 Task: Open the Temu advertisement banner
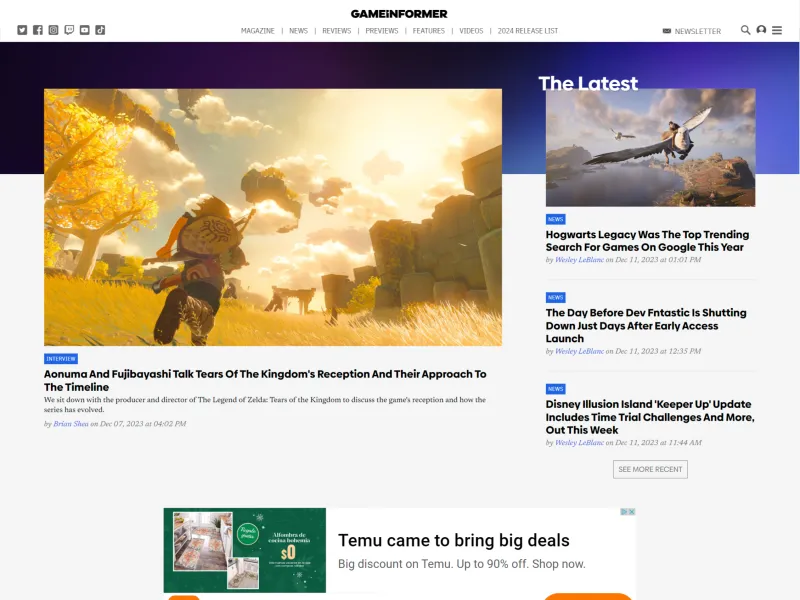pyautogui.click(x=400, y=551)
